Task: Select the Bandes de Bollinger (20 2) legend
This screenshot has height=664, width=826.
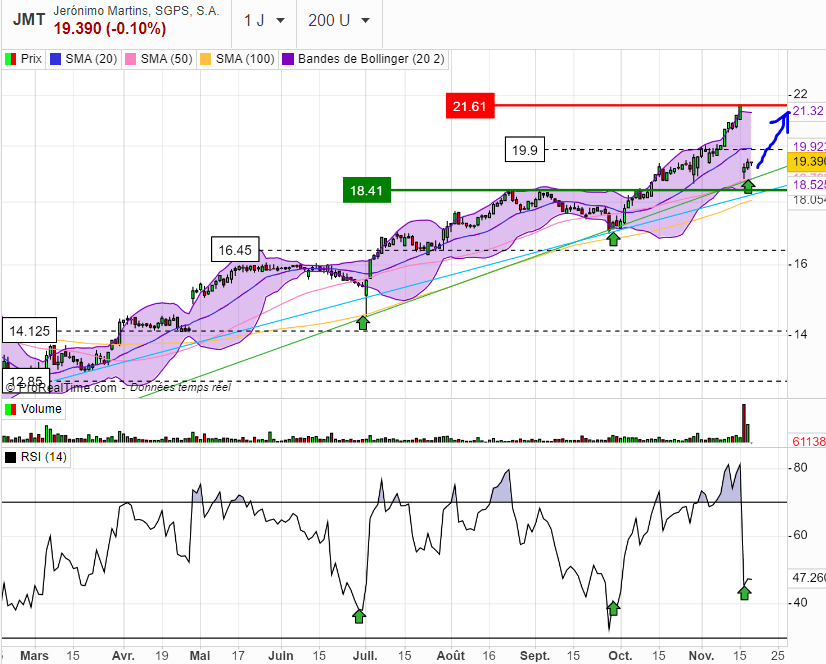Action: click(x=363, y=58)
